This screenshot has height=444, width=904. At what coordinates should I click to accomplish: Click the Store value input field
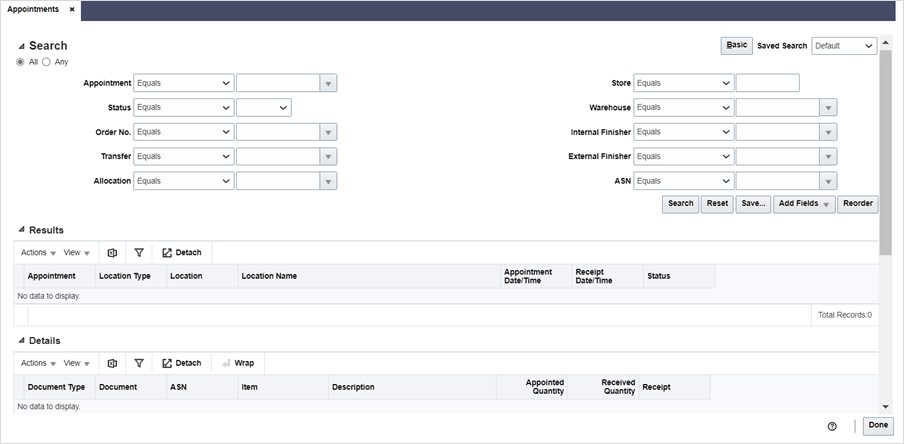(x=767, y=83)
